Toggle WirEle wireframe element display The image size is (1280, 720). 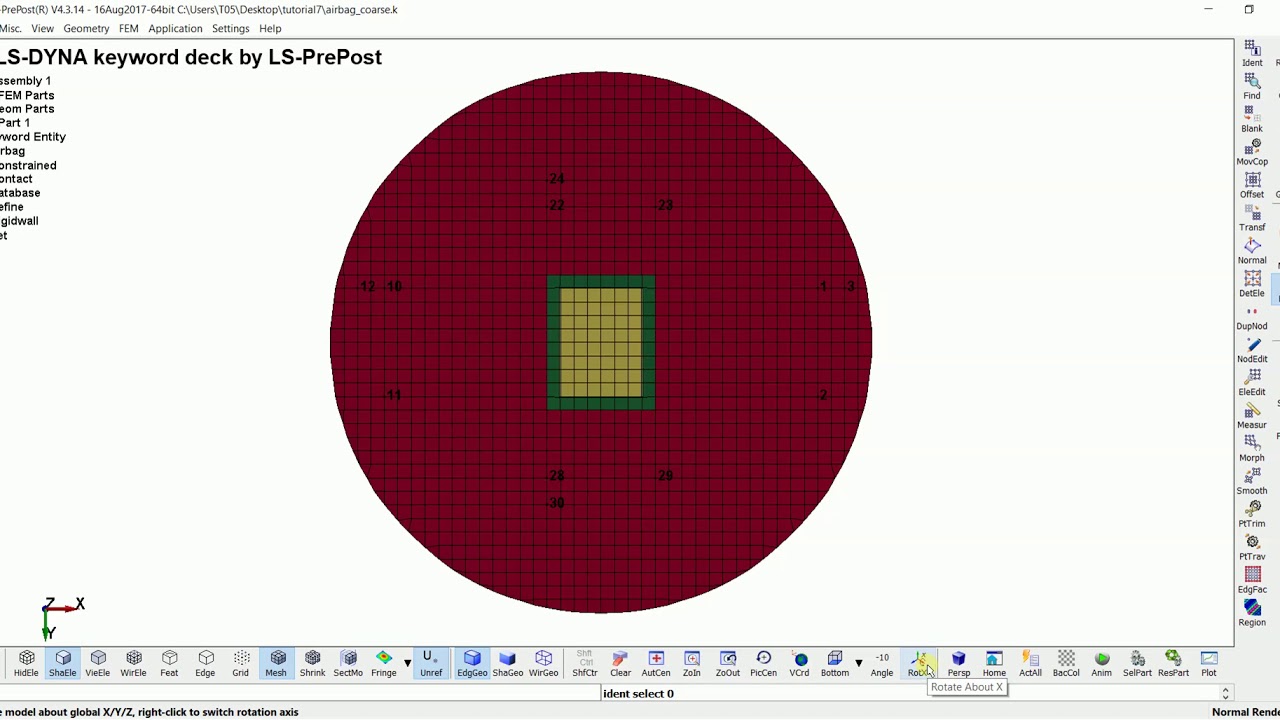tap(134, 663)
